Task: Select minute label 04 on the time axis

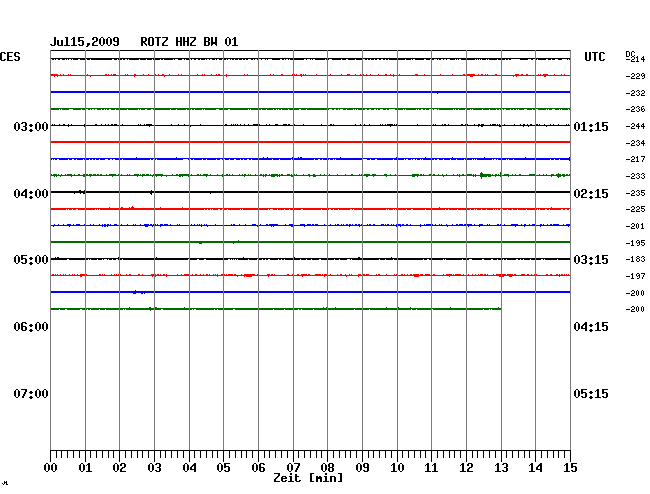Action: [x=189, y=468]
